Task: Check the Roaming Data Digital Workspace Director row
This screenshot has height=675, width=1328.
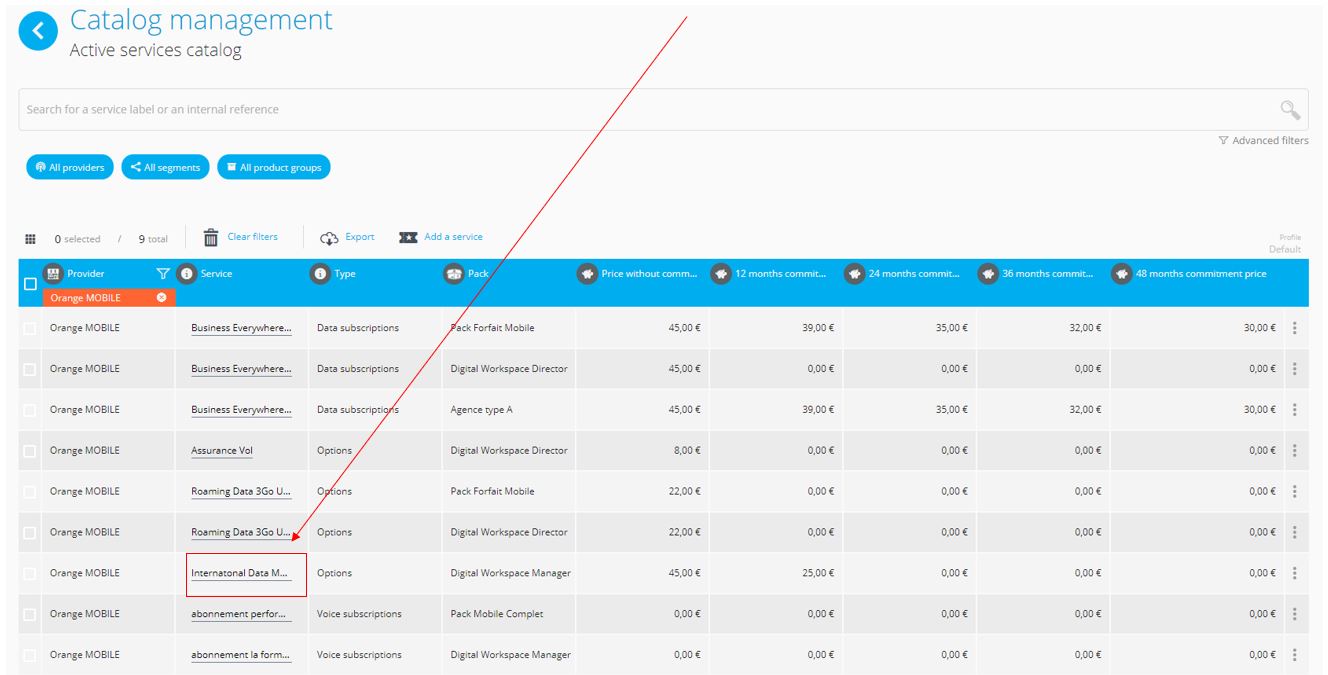Action: pyautogui.click(x=30, y=532)
